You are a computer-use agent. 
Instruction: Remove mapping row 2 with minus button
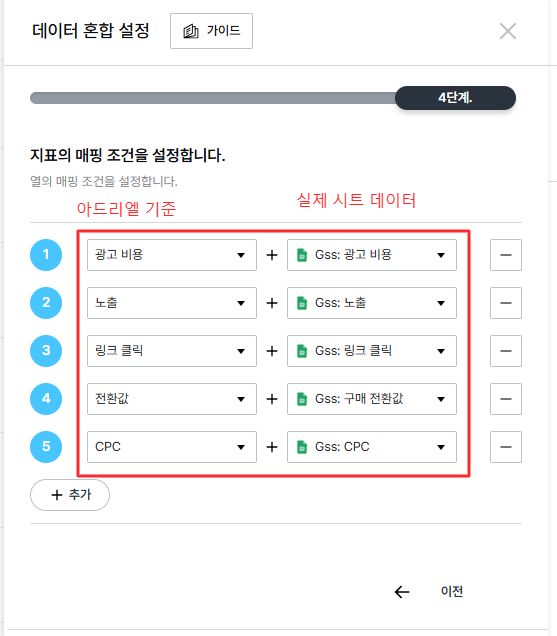(505, 303)
